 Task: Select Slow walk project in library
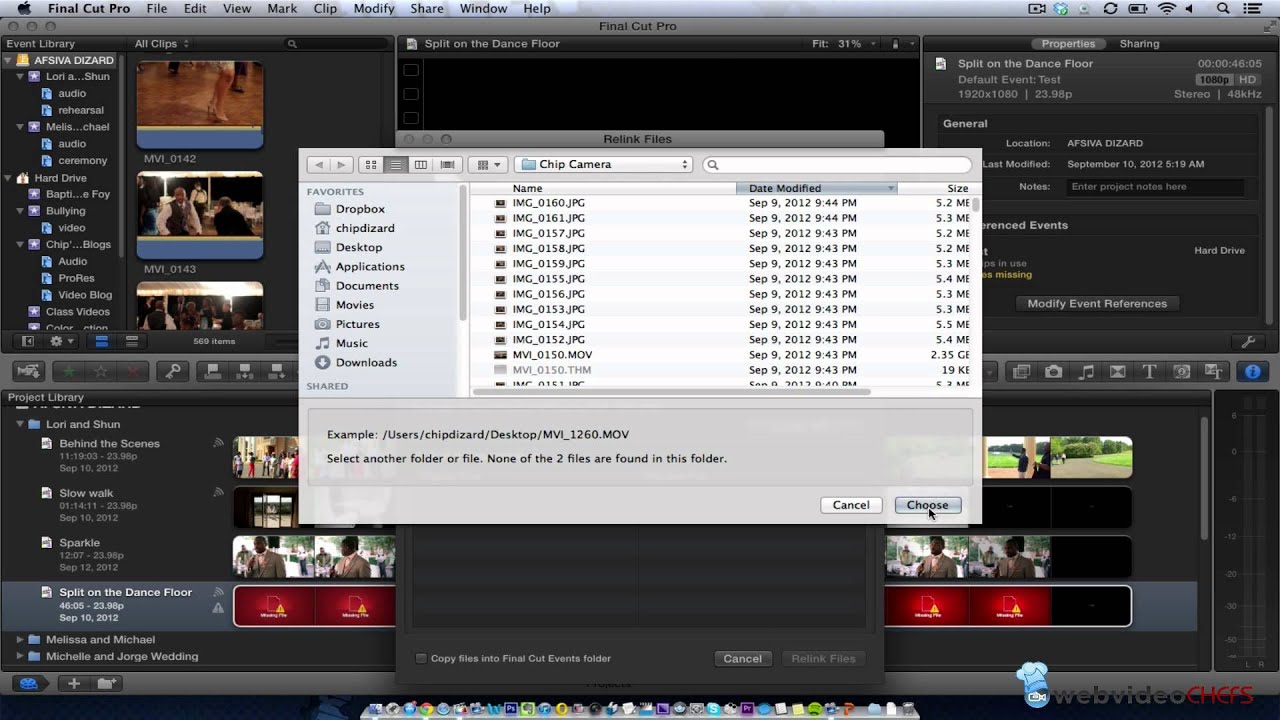coord(86,493)
